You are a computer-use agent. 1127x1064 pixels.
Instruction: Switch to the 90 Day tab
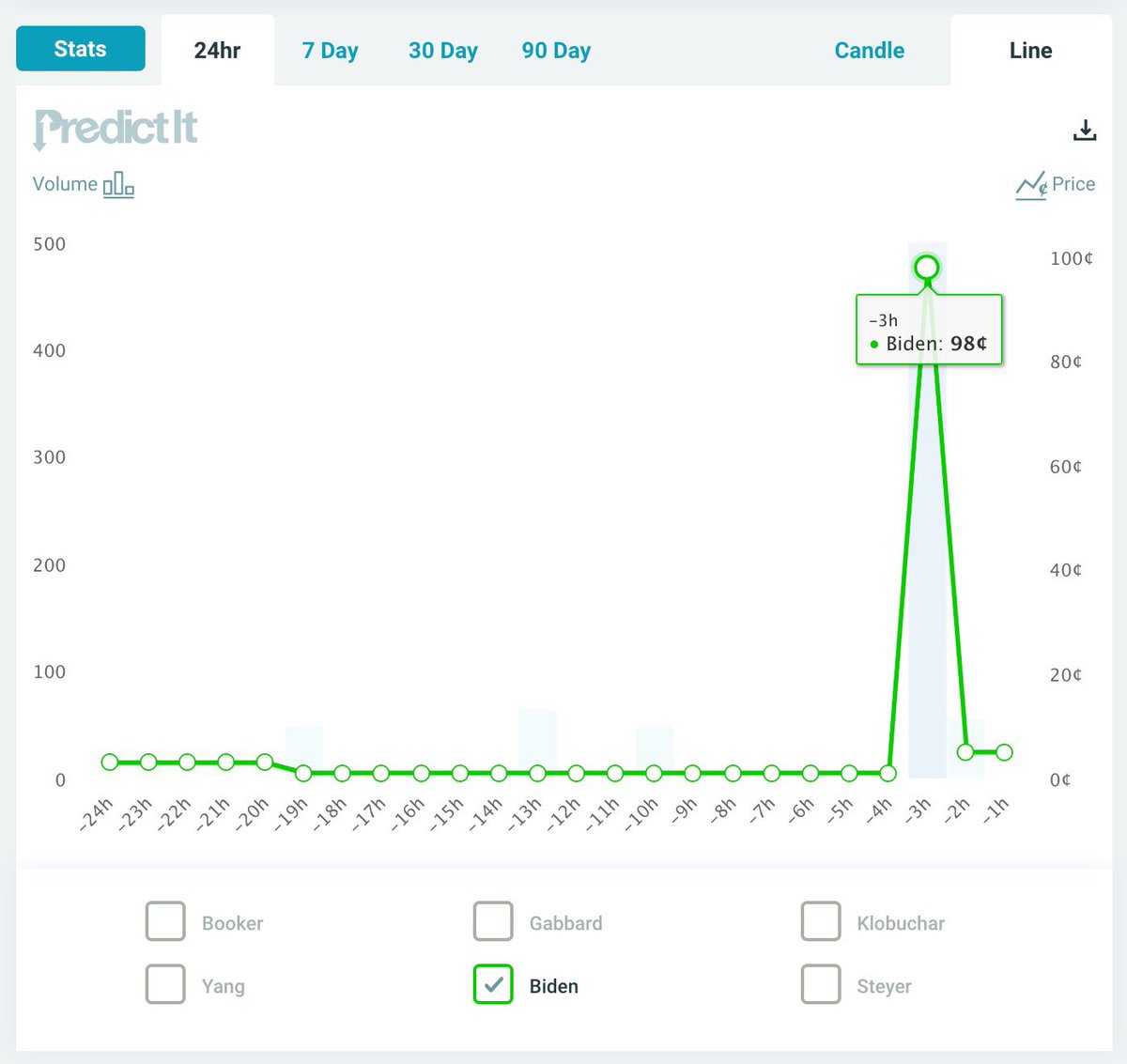pos(556,51)
